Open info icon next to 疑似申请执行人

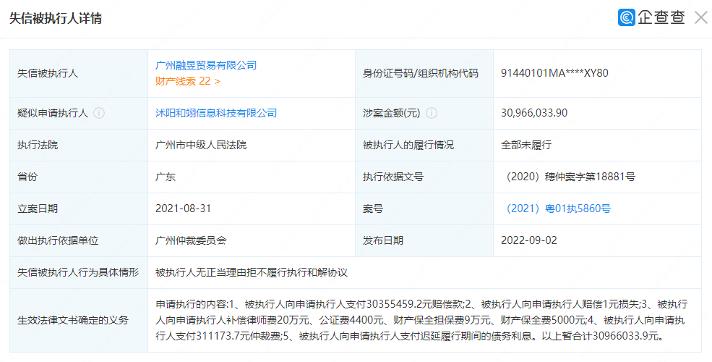coord(99,113)
